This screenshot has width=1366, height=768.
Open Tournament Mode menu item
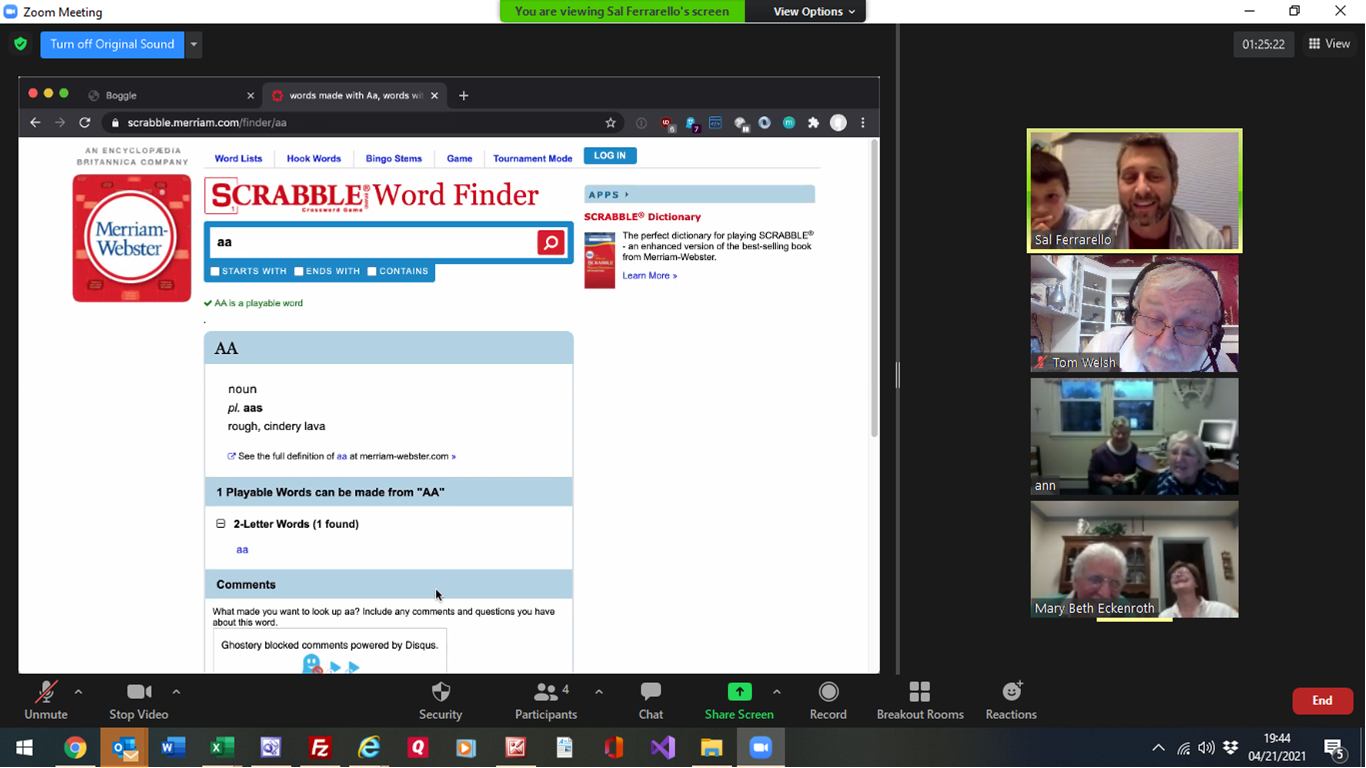(x=533, y=158)
